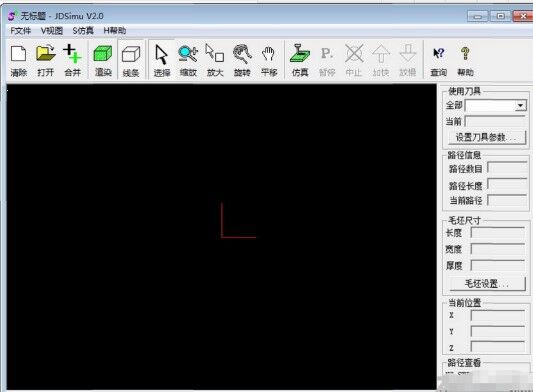533x392 pixels.
Task: Switch to 线条 wireframe cube view
Action: 131,60
